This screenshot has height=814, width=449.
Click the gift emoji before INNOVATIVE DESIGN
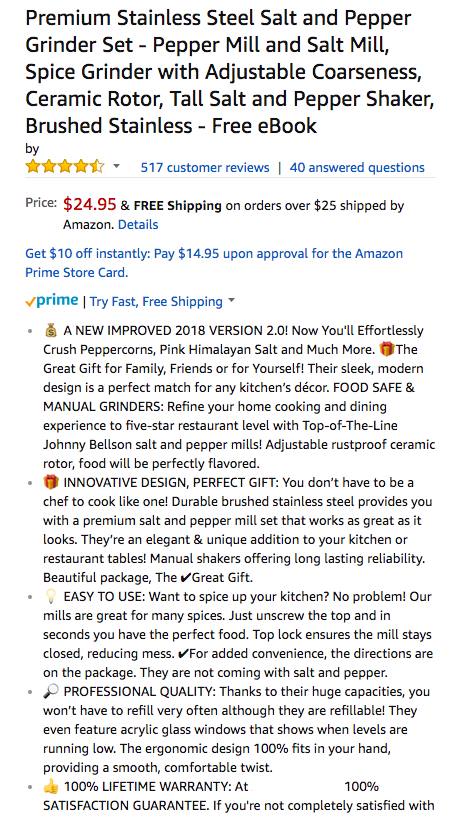(51, 482)
